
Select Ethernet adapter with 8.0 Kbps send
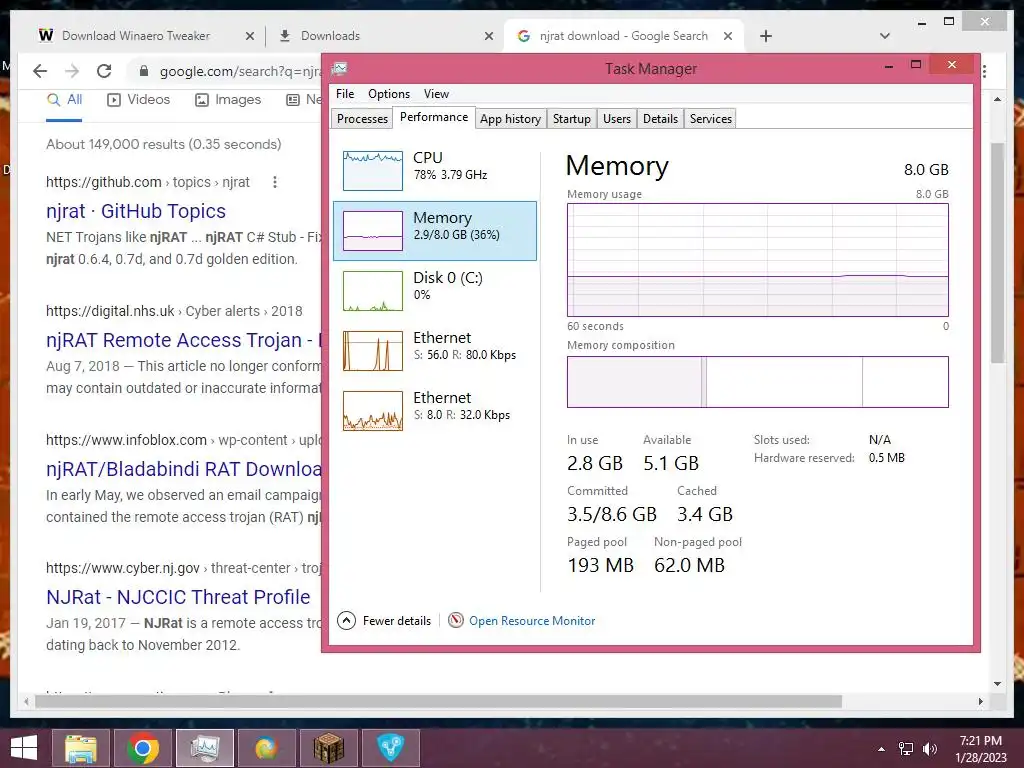[435, 411]
